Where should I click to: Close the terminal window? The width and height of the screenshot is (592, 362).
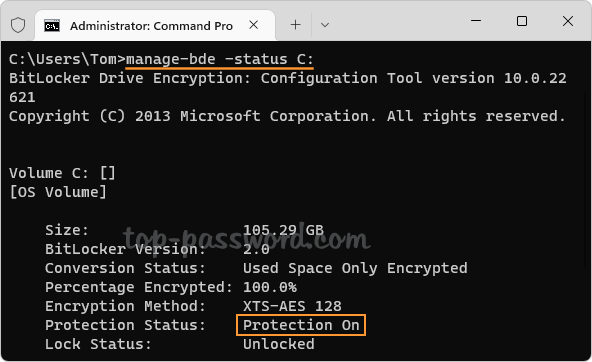point(568,21)
